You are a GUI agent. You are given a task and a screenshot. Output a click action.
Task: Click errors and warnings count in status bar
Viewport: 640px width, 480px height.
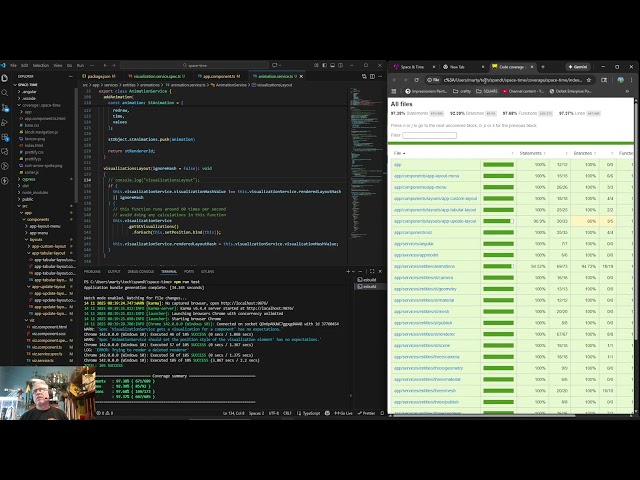(x=105, y=413)
